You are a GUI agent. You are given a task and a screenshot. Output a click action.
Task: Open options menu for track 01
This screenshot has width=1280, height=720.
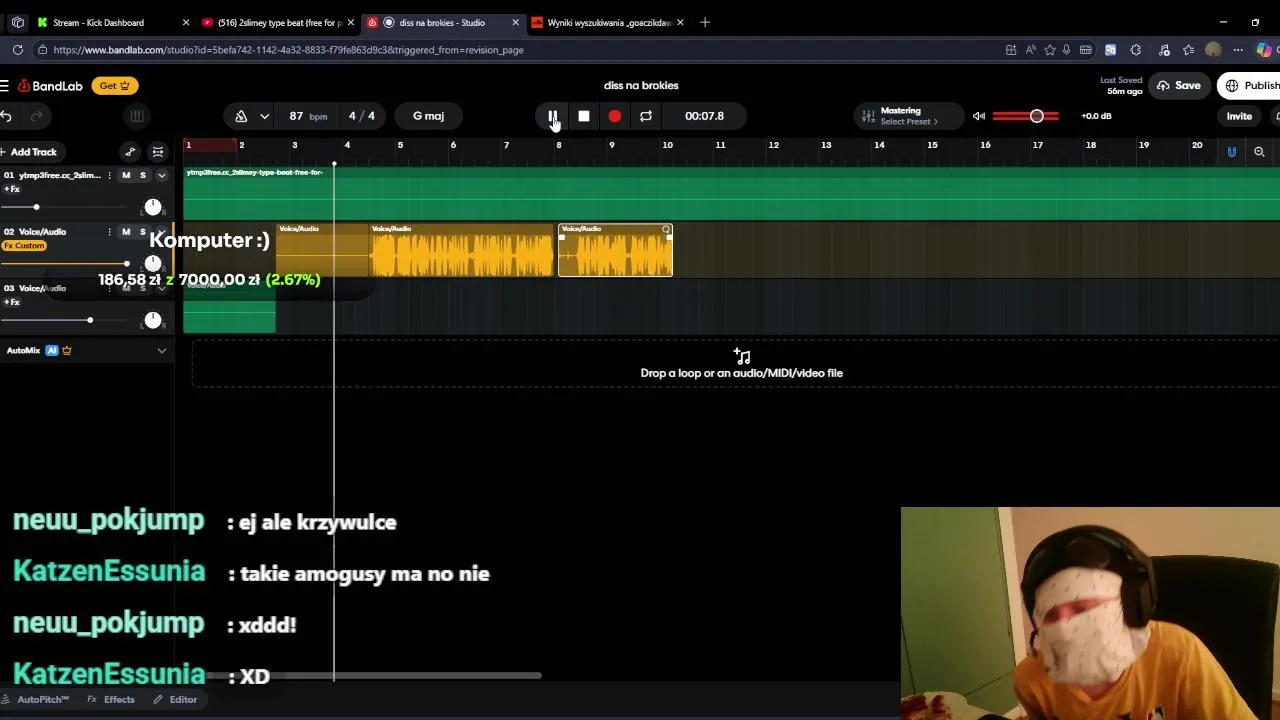109,176
